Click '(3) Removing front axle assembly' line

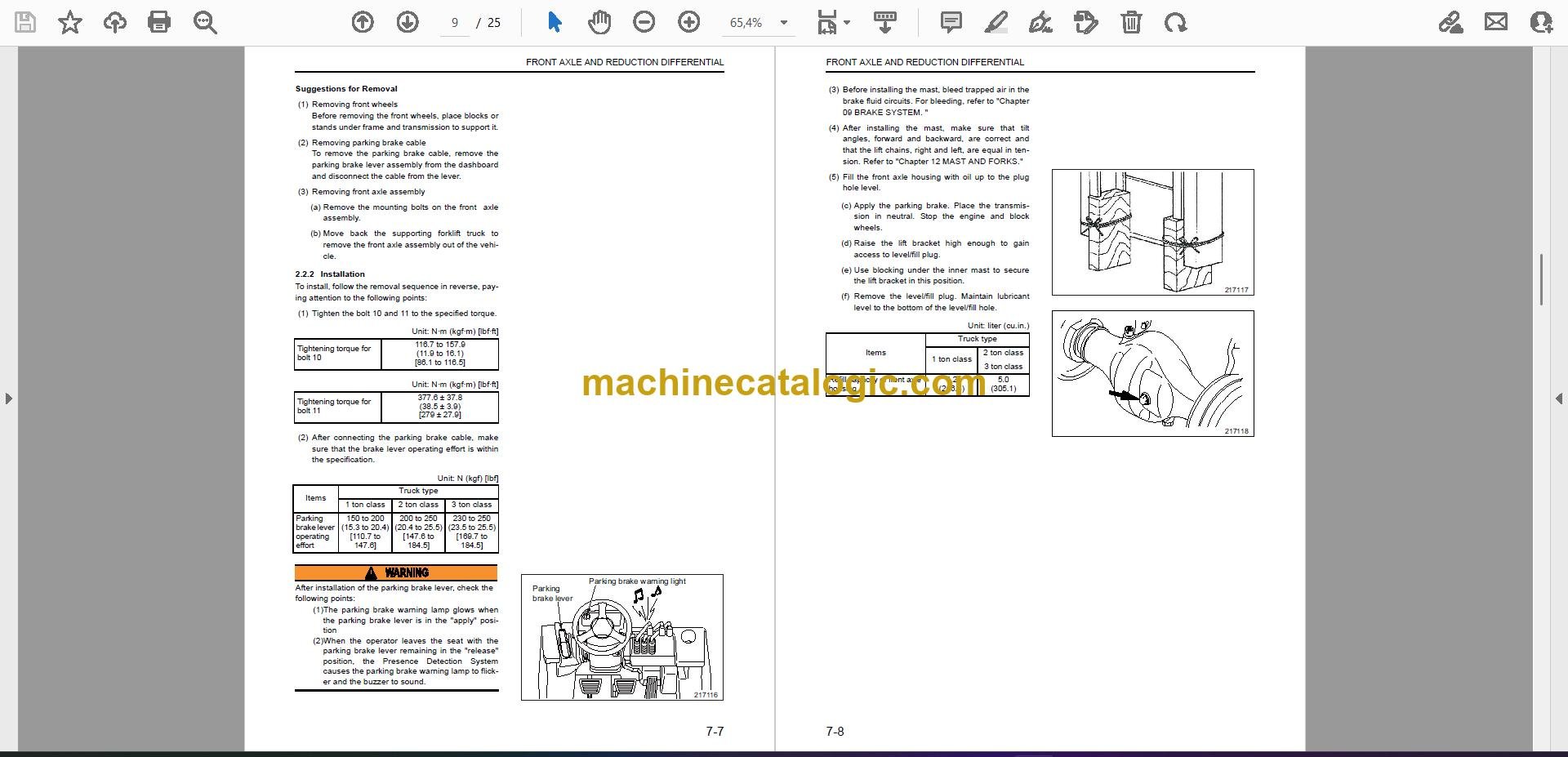click(x=362, y=192)
